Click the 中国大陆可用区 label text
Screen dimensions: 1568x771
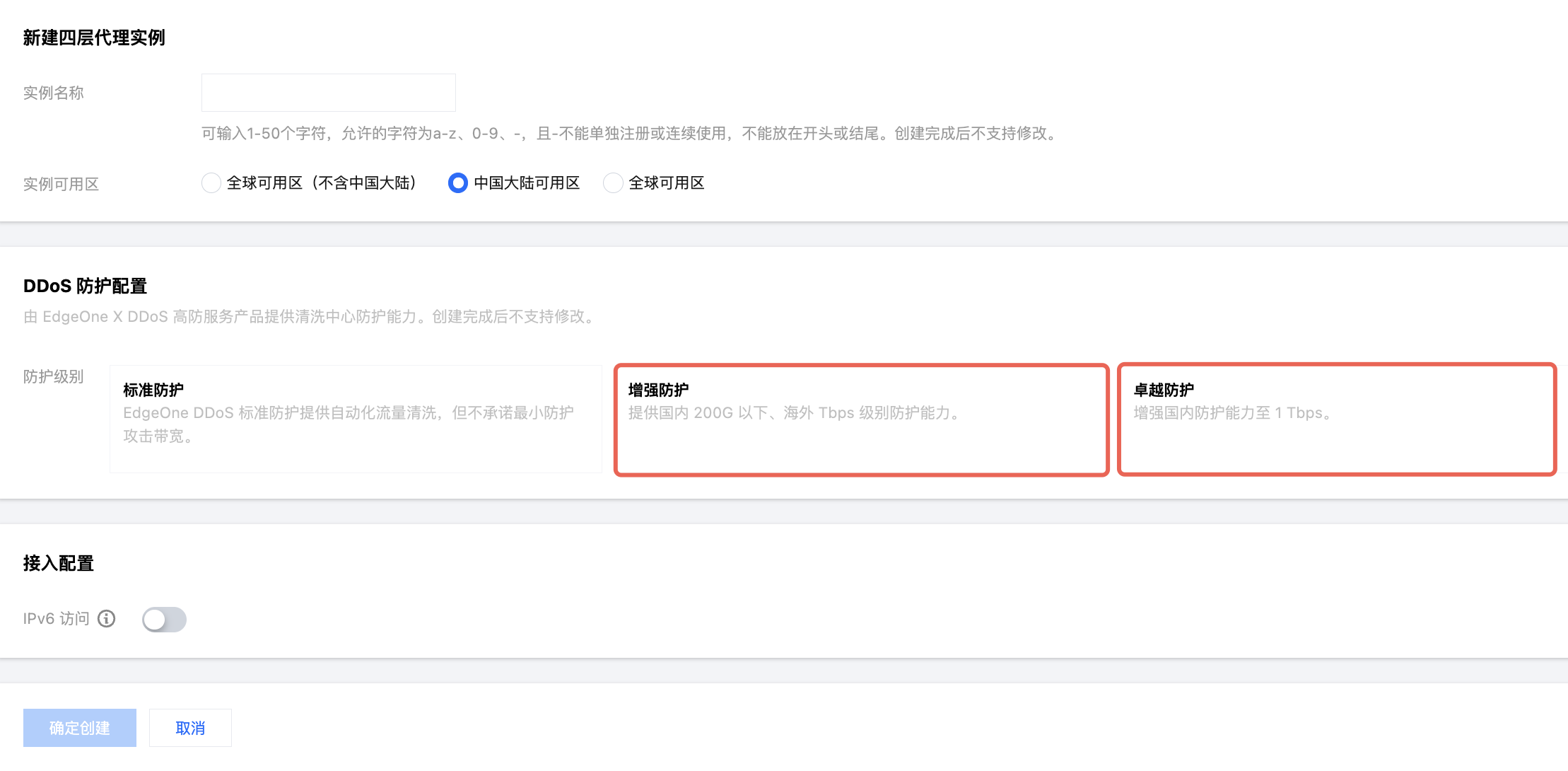point(527,183)
